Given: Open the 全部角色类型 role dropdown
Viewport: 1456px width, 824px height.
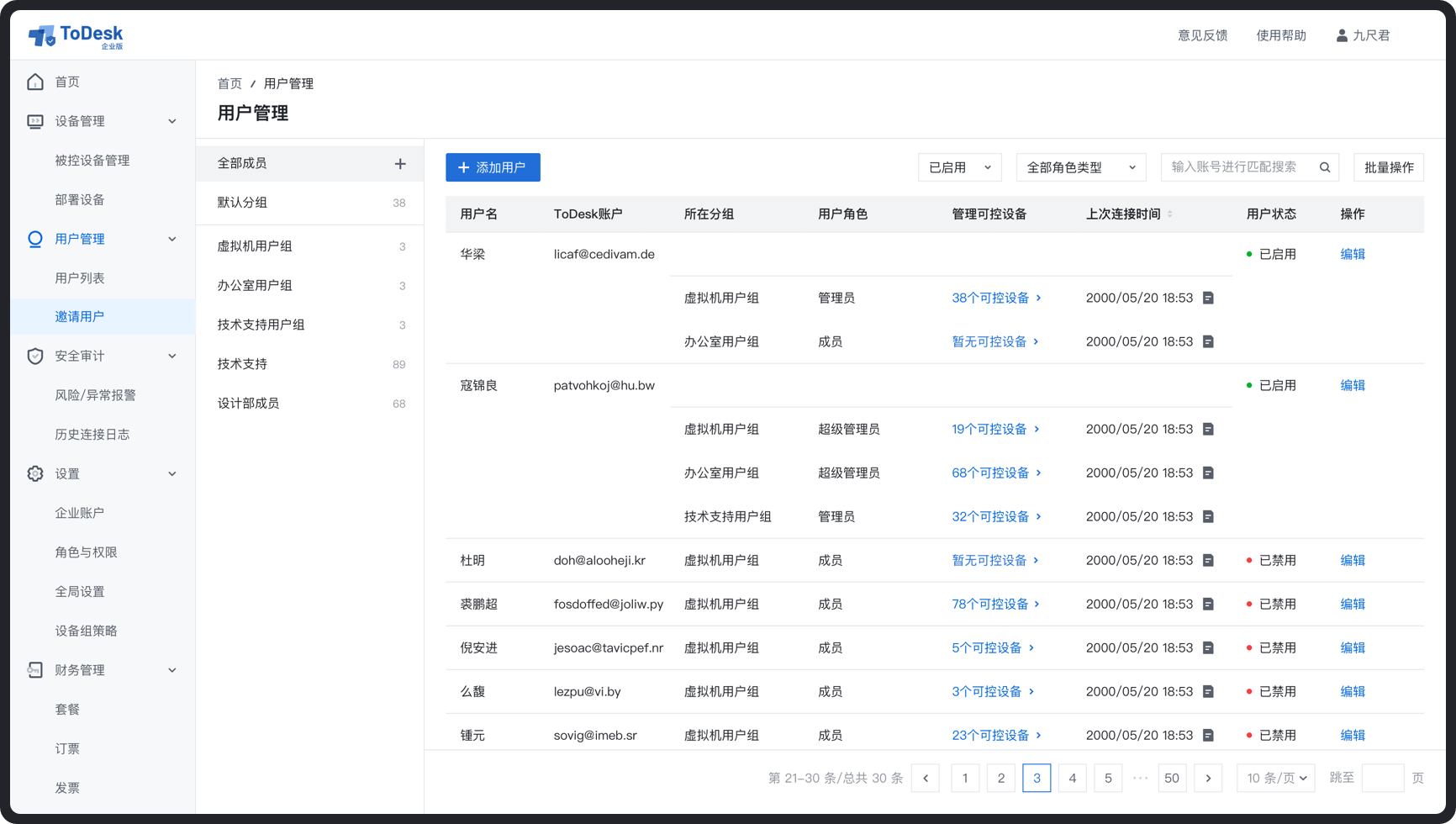Looking at the screenshot, I should (1080, 167).
